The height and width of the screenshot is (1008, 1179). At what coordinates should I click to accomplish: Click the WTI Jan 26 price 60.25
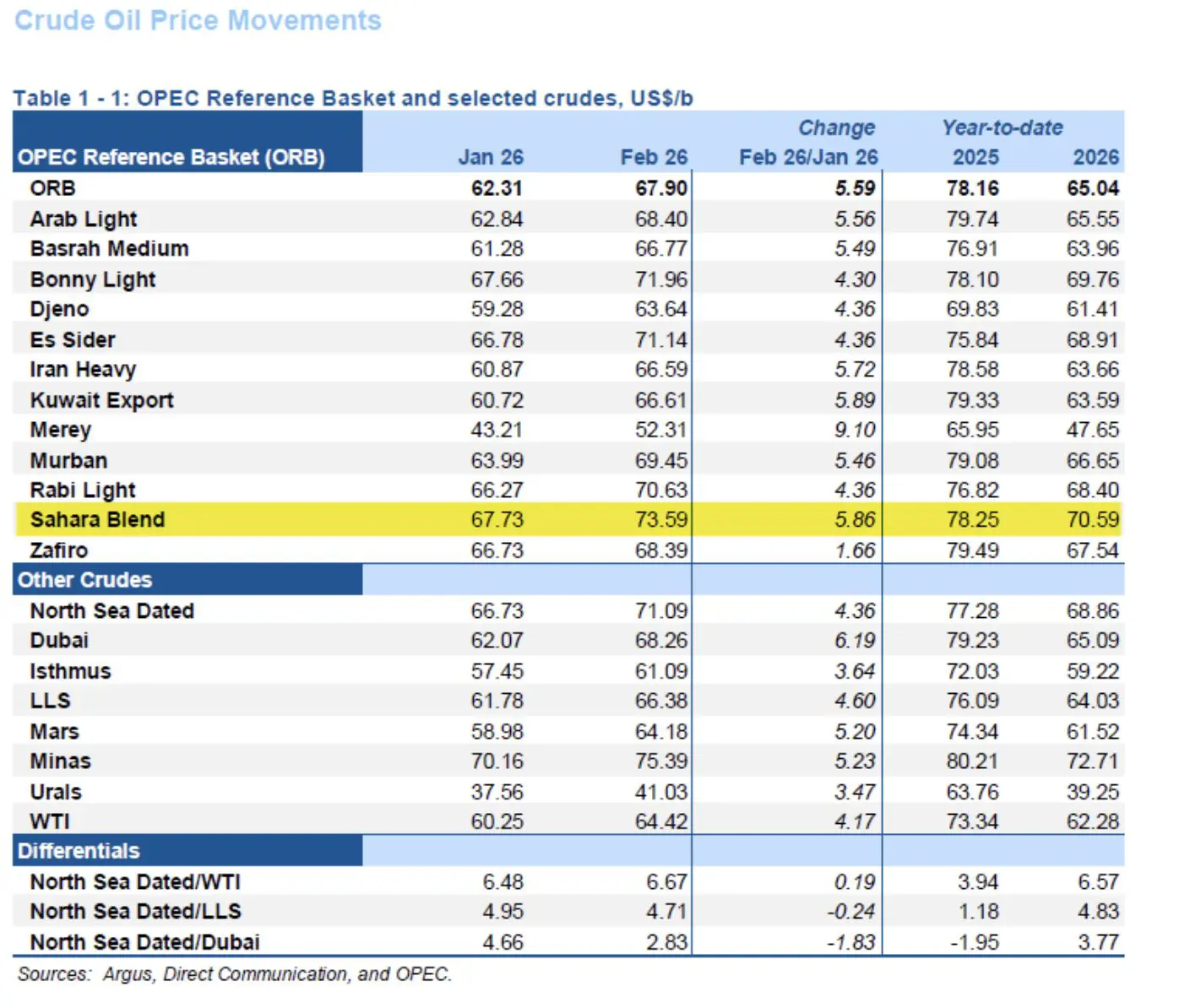pos(497,821)
